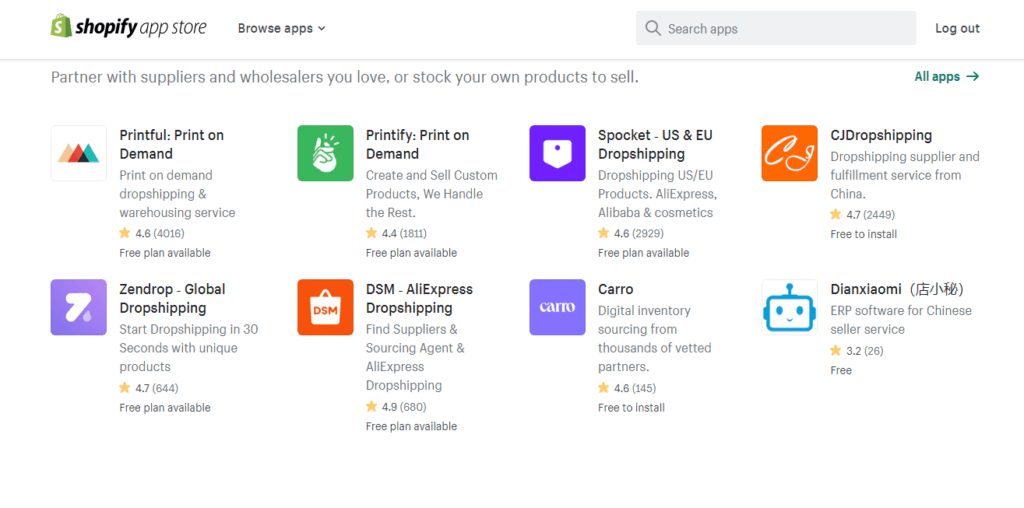Click the star rating icon for Carro
Screen dimensions: 1024x508
click(603, 388)
